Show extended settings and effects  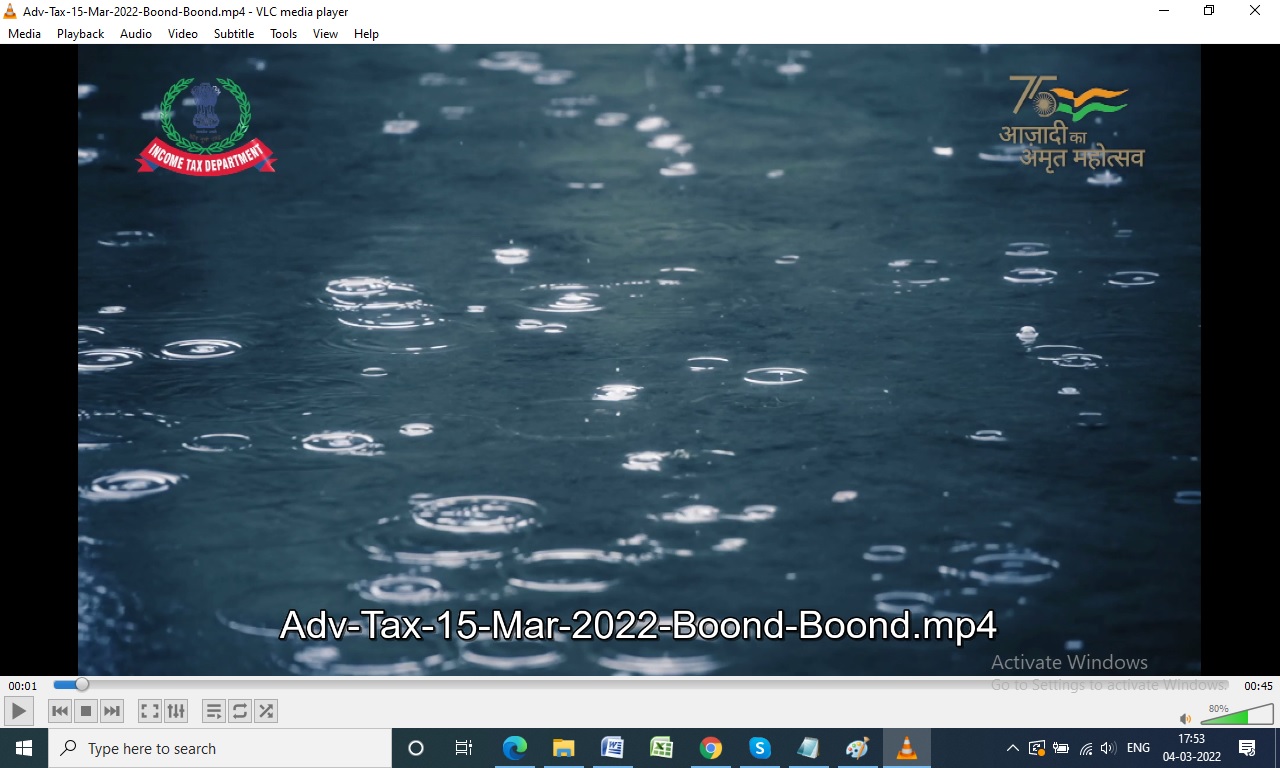pos(176,711)
